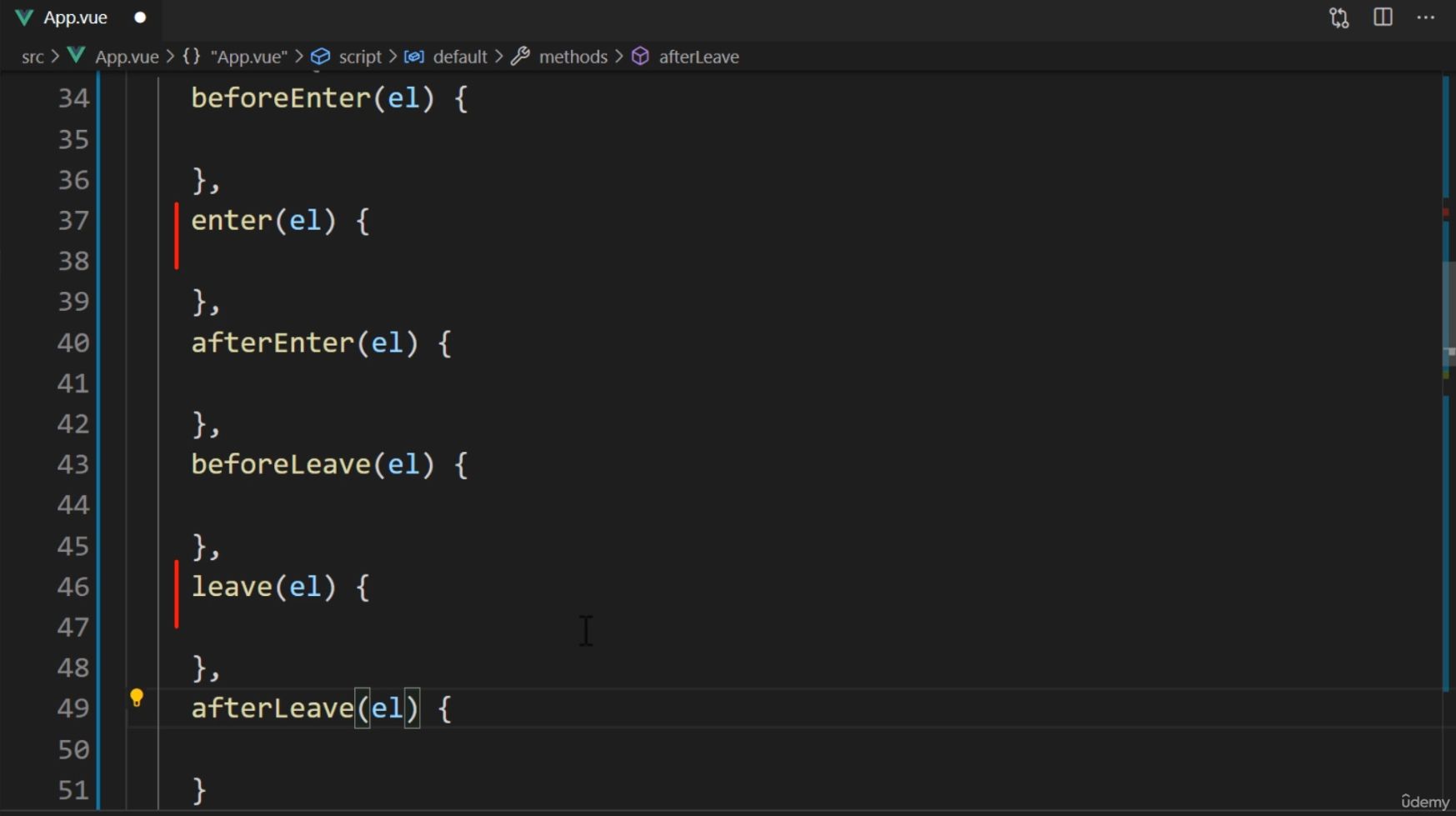The height and width of the screenshot is (816, 1456).
Task: Select the quoted "App.vue" breadcrumb
Action: pos(248,57)
